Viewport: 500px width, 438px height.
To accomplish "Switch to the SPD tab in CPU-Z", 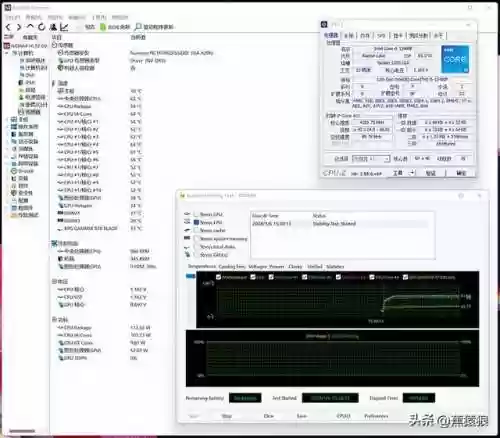I will click(382, 35).
